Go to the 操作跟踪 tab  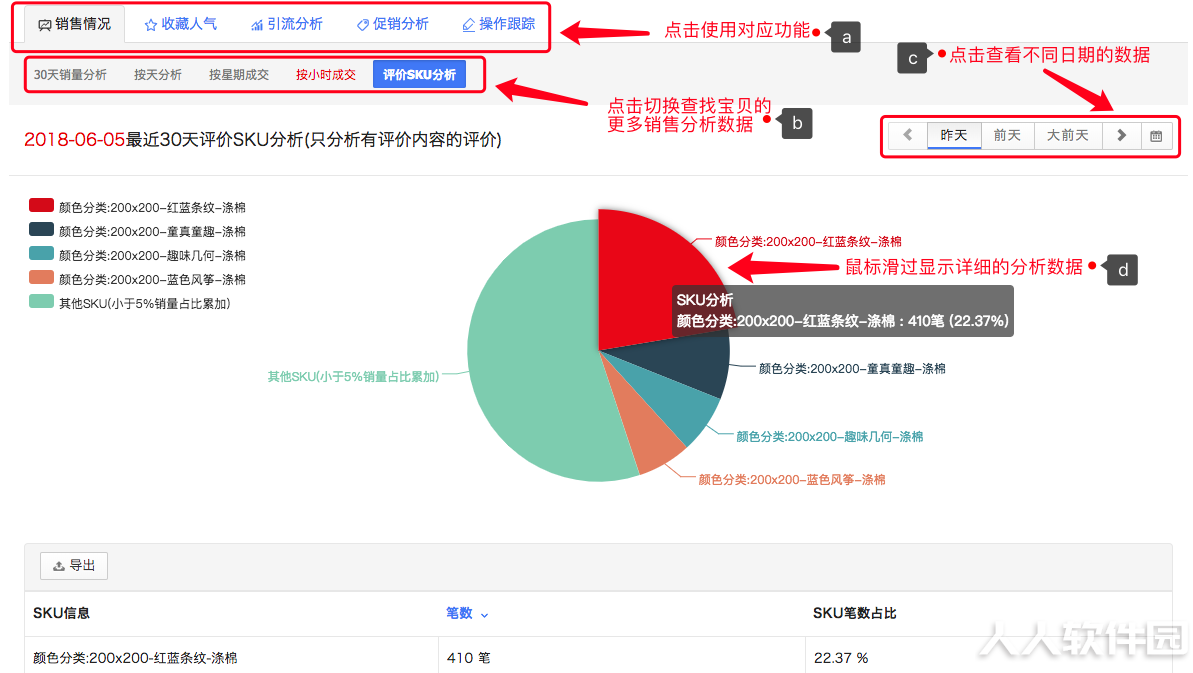tap(499, 24)
